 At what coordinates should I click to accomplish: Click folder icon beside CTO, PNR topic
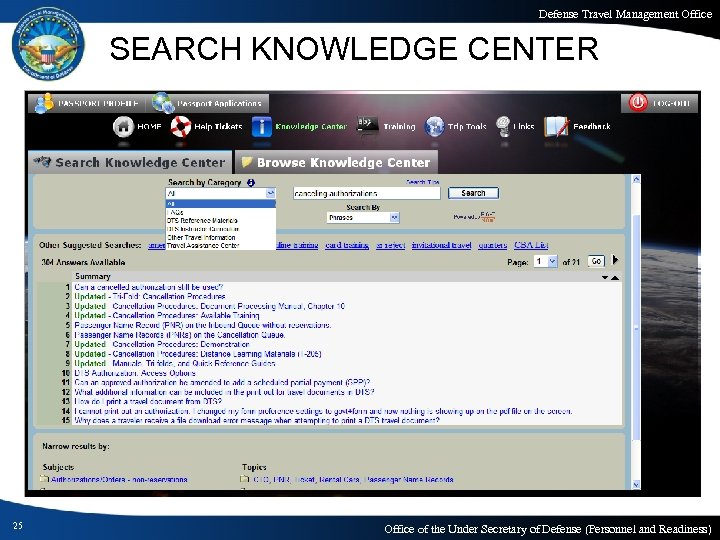(x=244, y=479)
